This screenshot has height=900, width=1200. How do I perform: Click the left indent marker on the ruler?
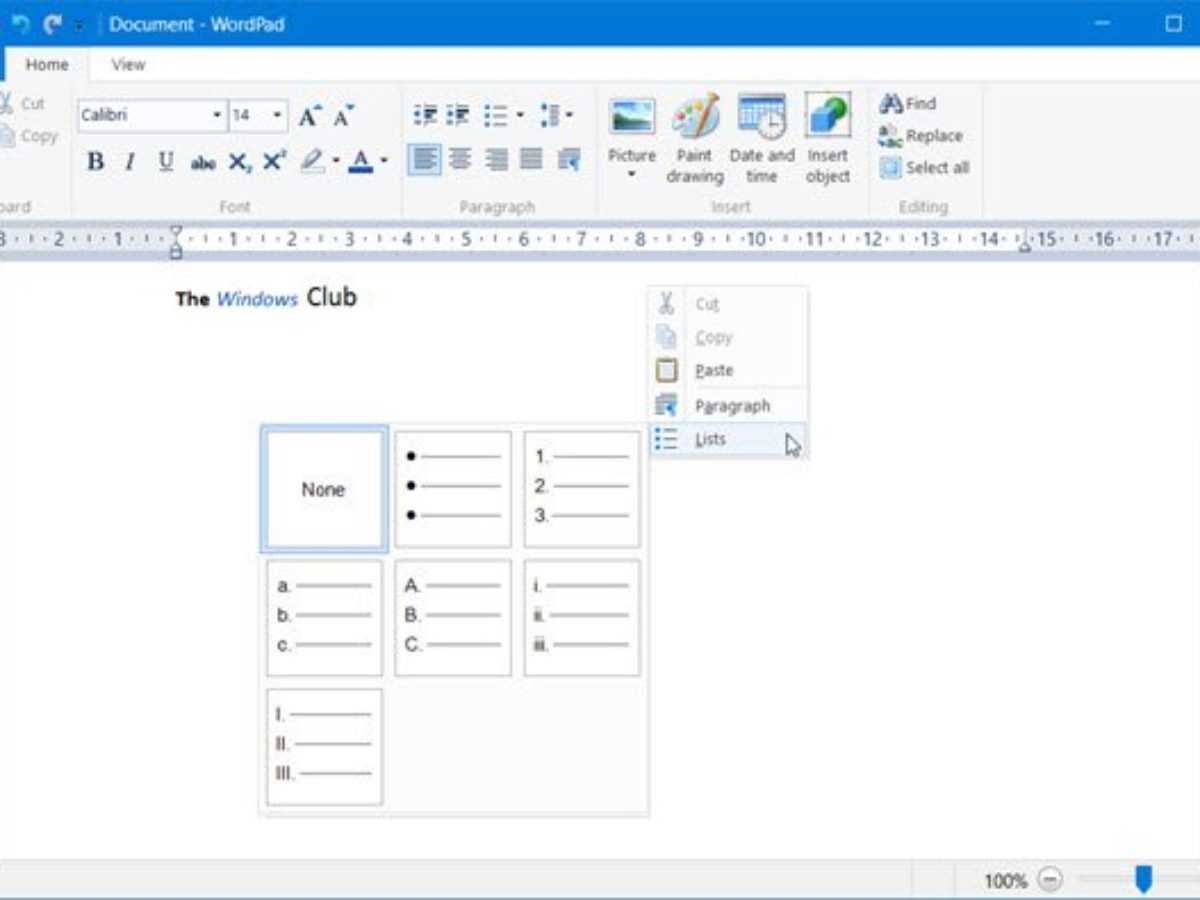pyautogui.click(x=176, y=242)
